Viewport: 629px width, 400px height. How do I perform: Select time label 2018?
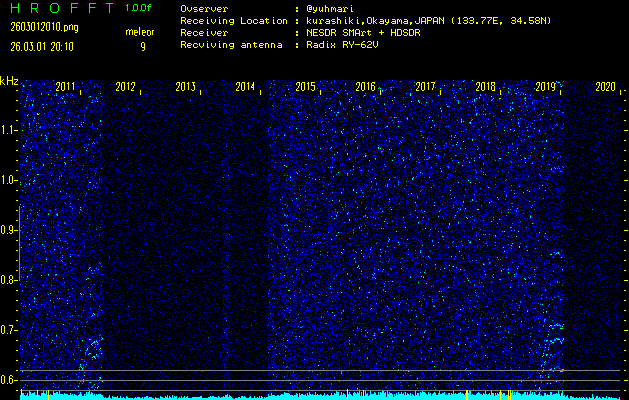click(485, 87)
